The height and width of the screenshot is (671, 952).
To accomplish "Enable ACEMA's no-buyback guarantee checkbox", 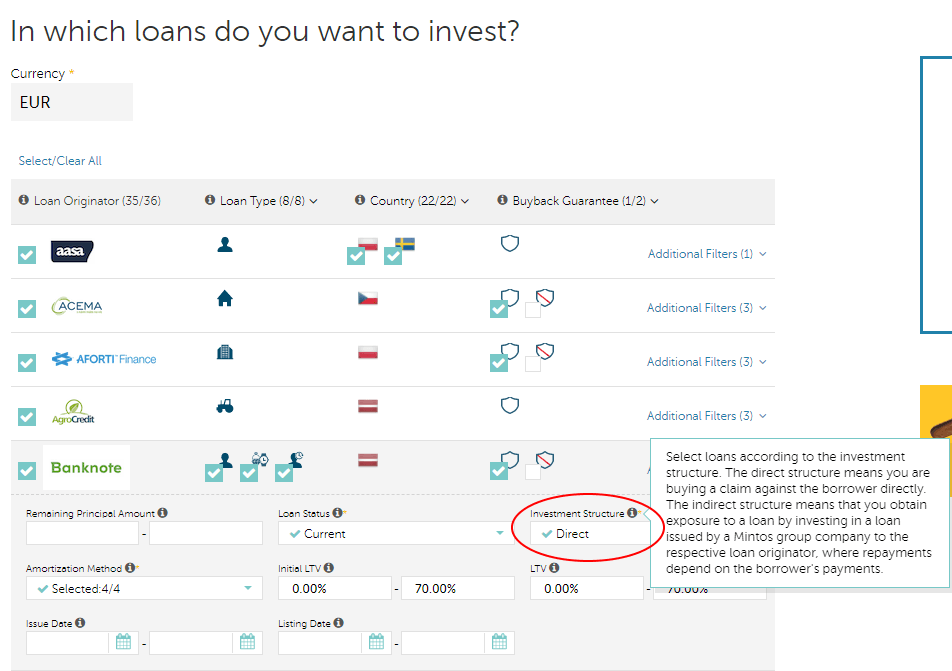I will coord(533,310).
